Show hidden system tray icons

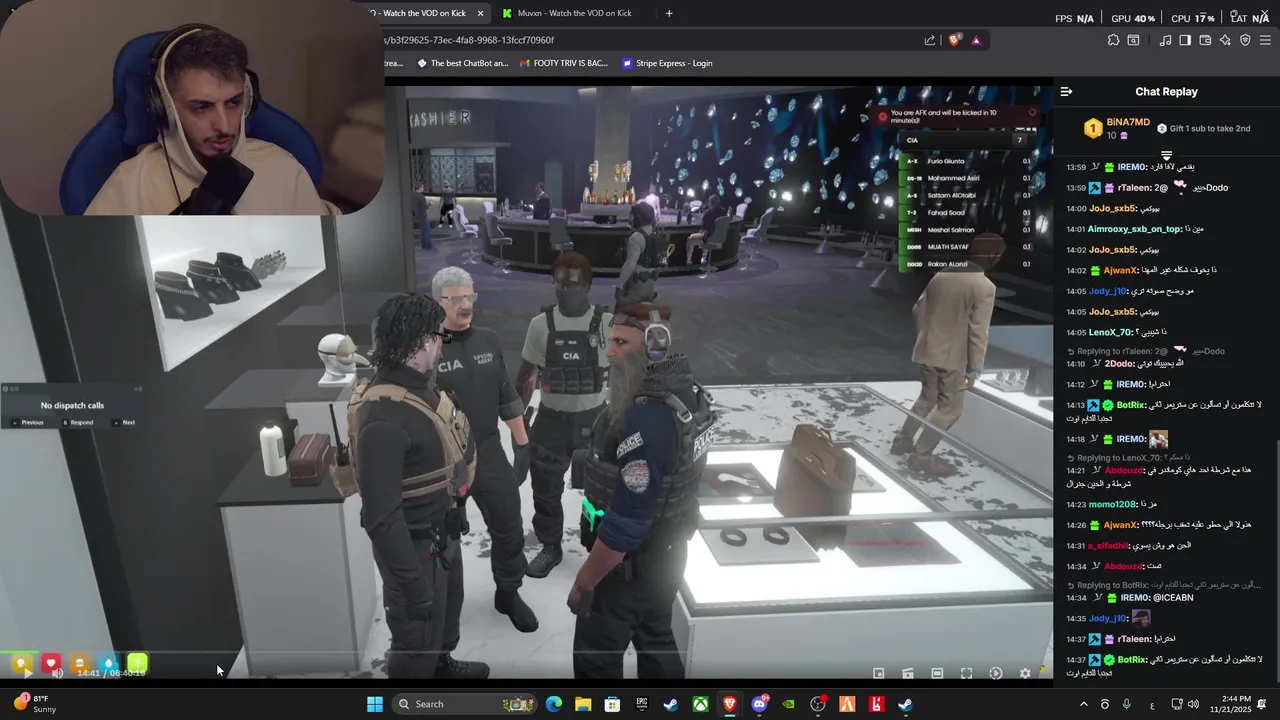tap(1083, 704)
